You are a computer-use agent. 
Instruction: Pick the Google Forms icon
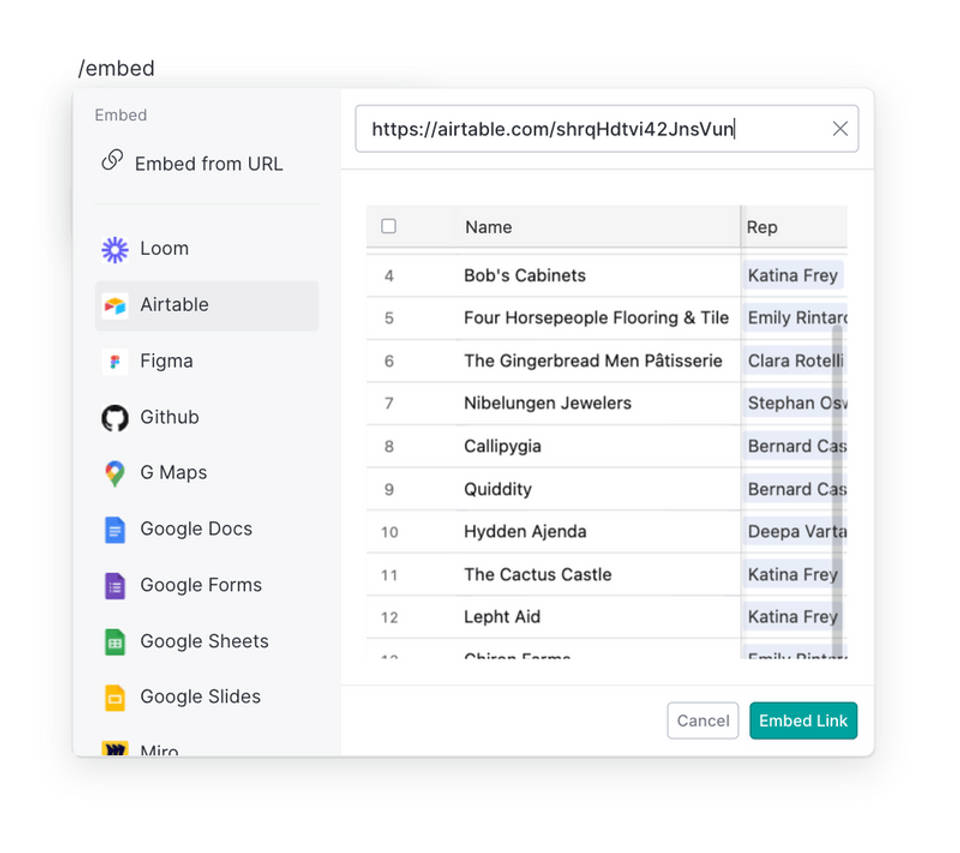click(115, 585)
